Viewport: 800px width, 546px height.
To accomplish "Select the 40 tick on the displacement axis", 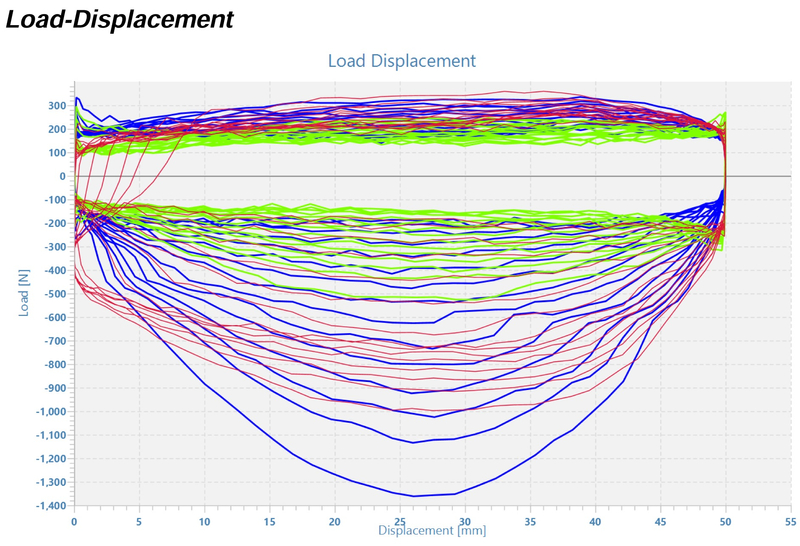I will (595, 522).
